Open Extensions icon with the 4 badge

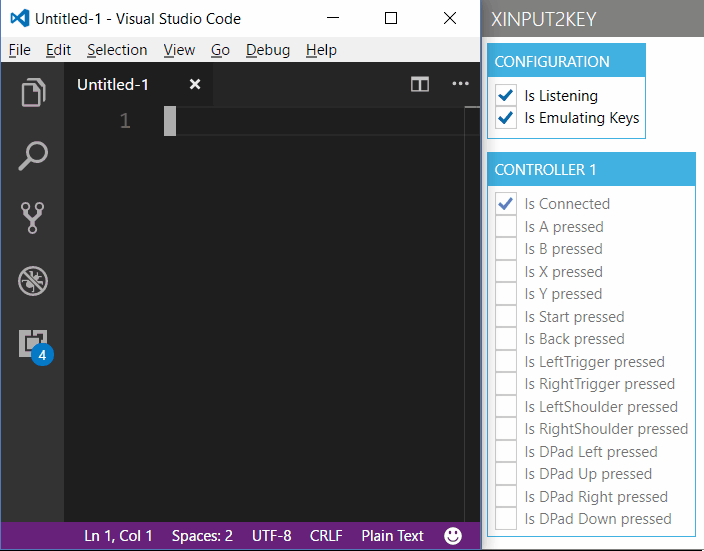36,347
